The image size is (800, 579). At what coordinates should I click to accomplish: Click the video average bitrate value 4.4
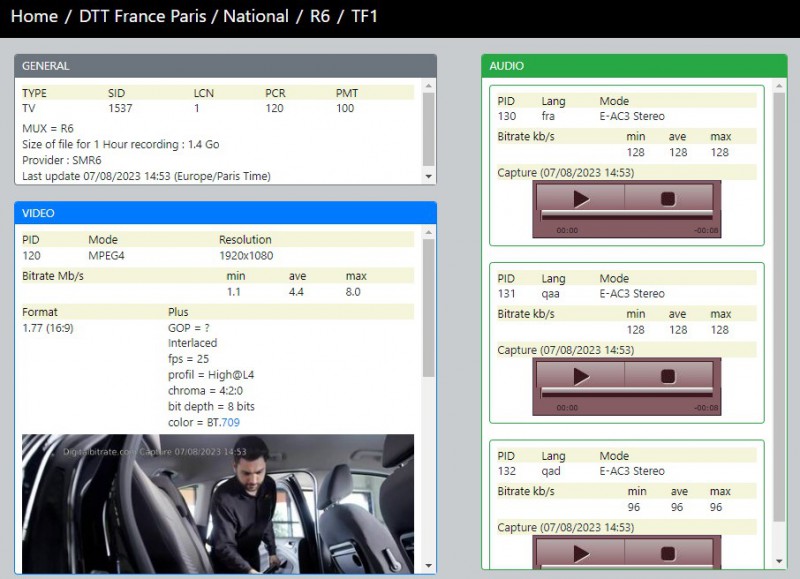click(x=296, y=292)
